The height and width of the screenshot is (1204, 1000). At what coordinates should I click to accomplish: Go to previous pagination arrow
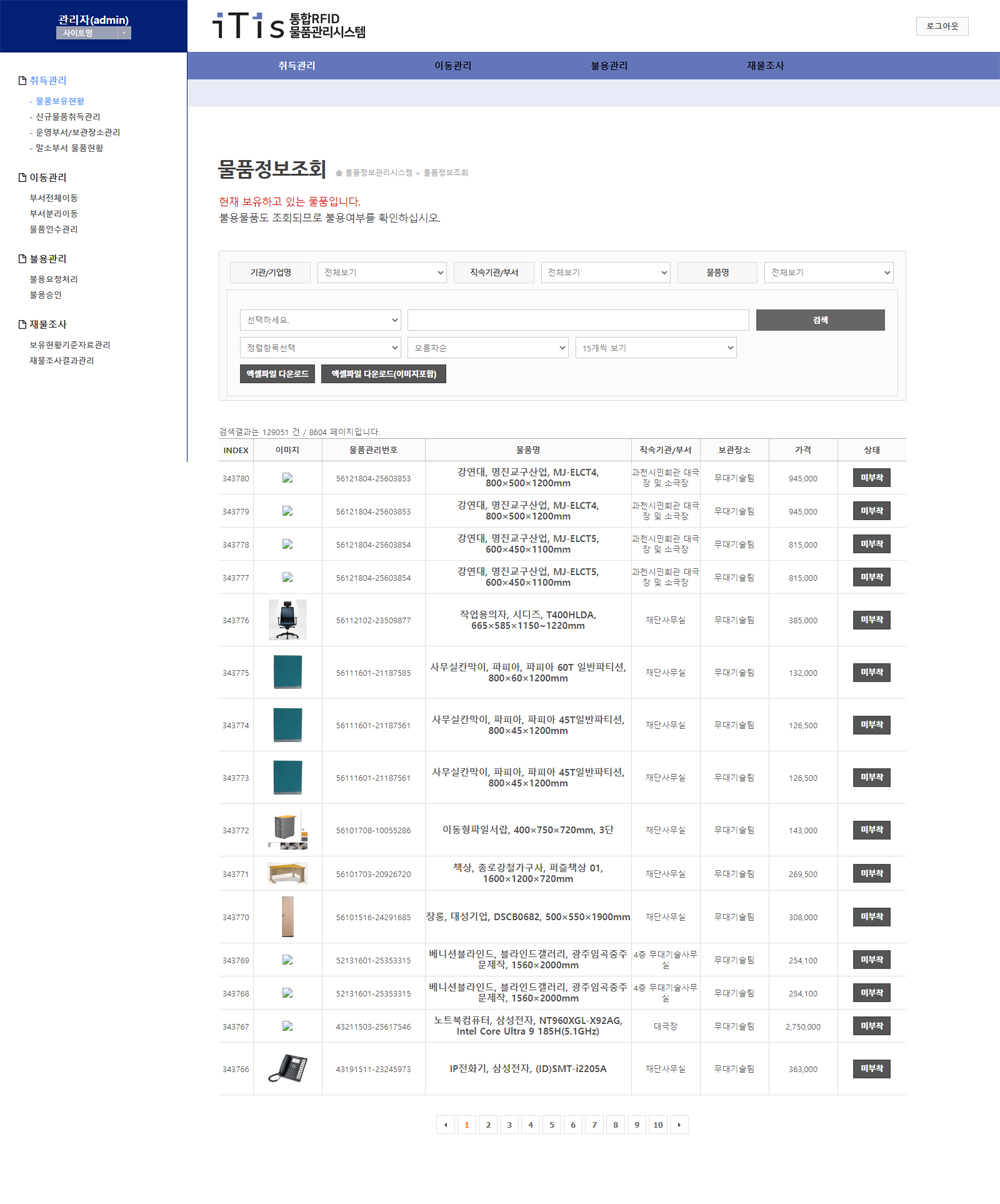[x=445, y=1125]
